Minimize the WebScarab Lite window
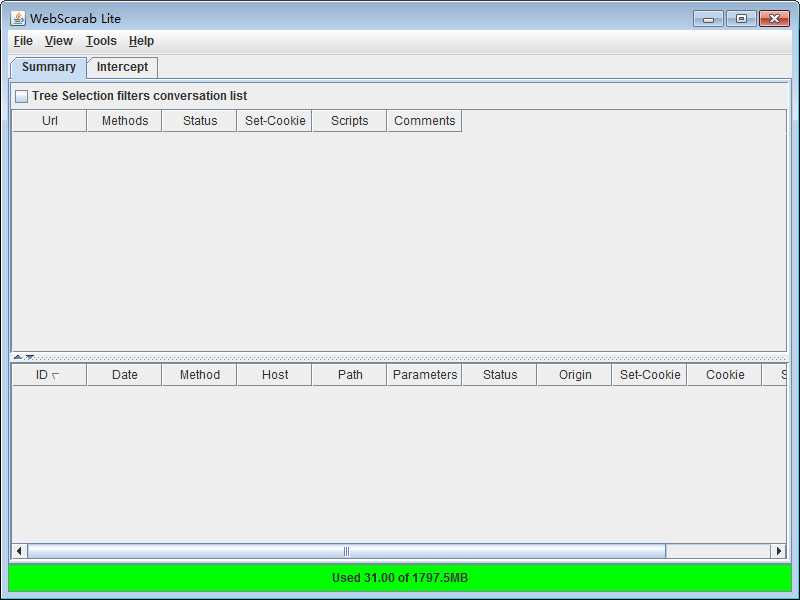This screenshot has height=600, width=800. [x=708, y=19]
